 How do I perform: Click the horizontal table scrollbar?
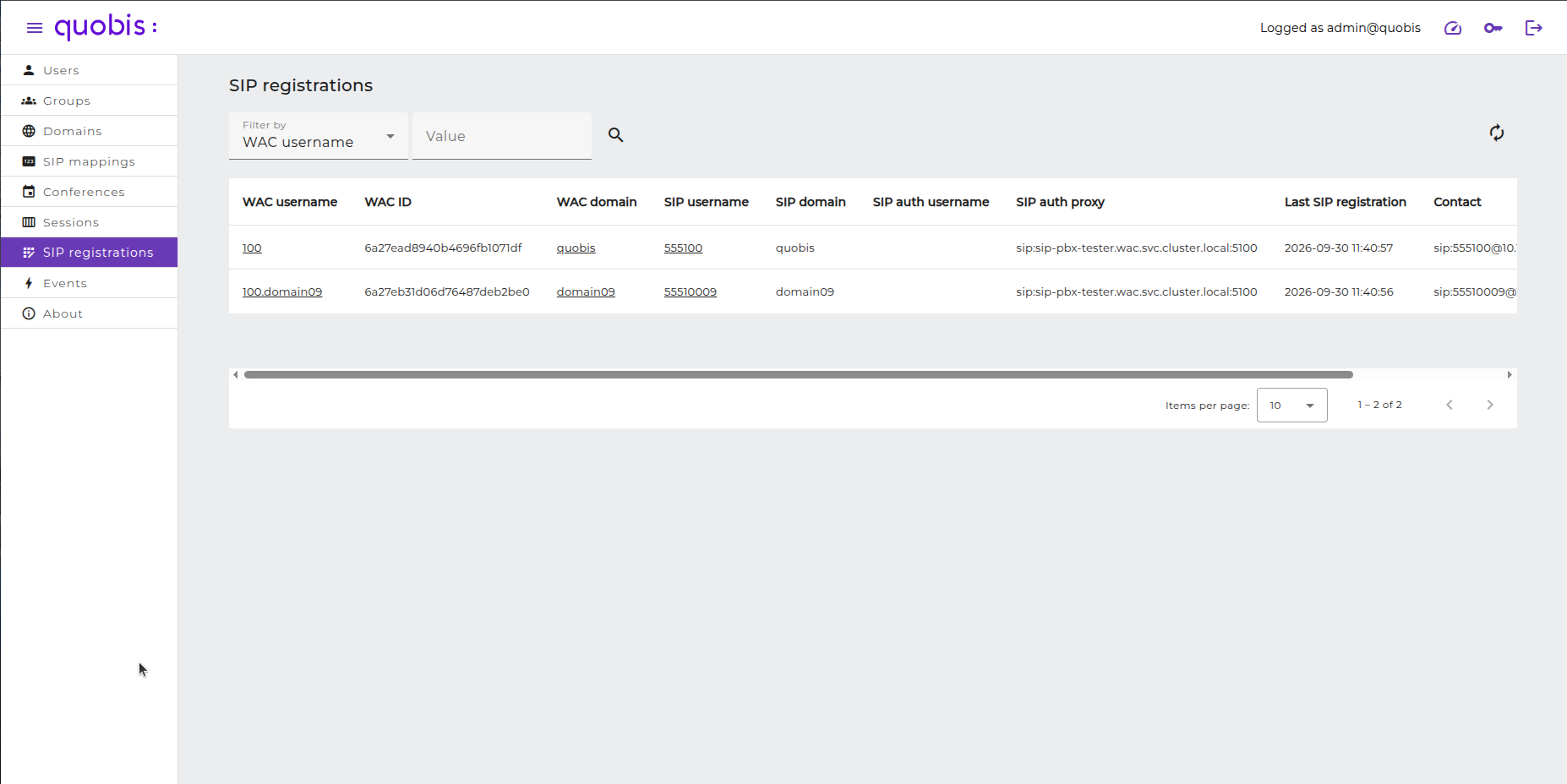(x=799, y=374)
